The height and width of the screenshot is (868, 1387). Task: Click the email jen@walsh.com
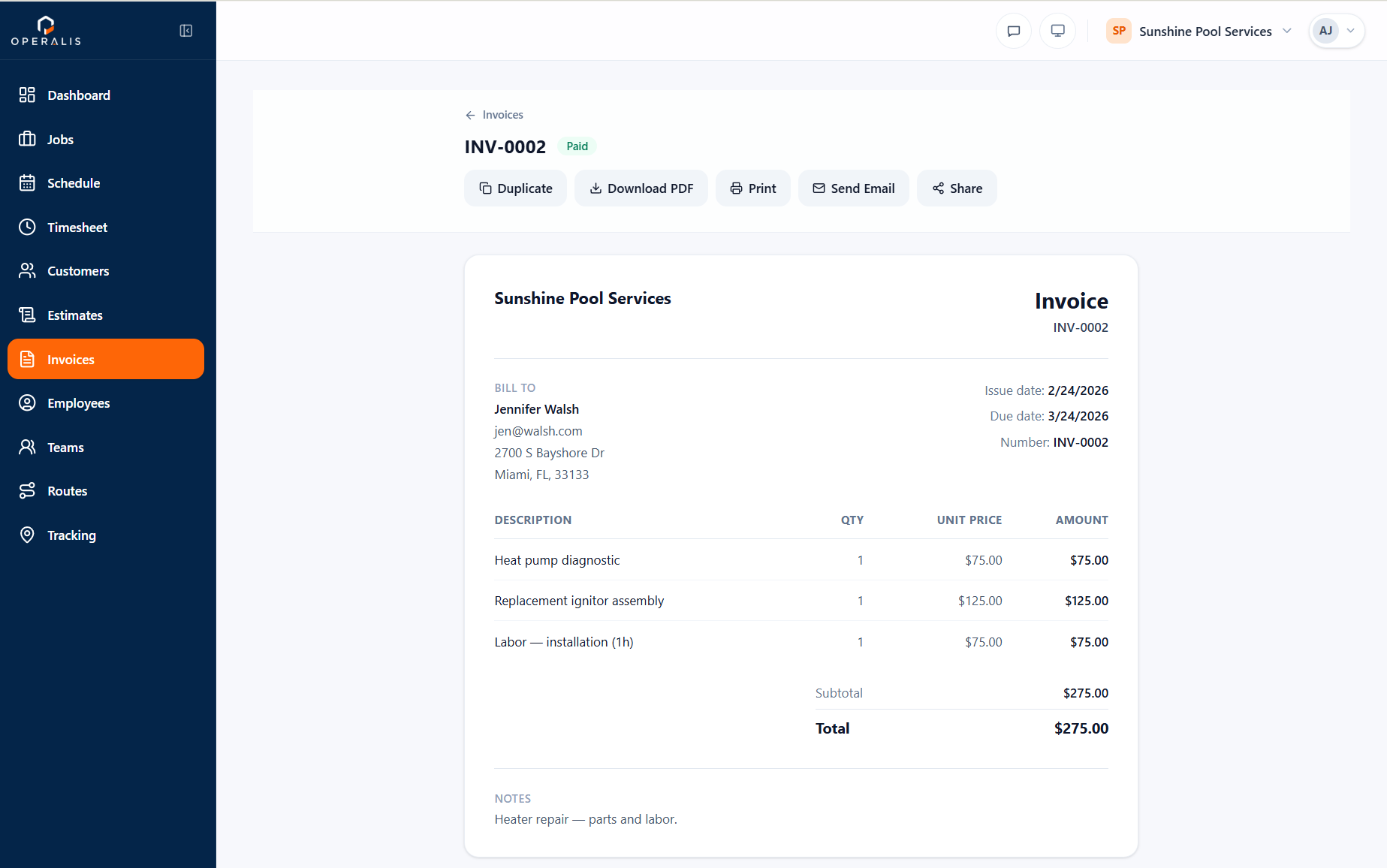(538, 431)
